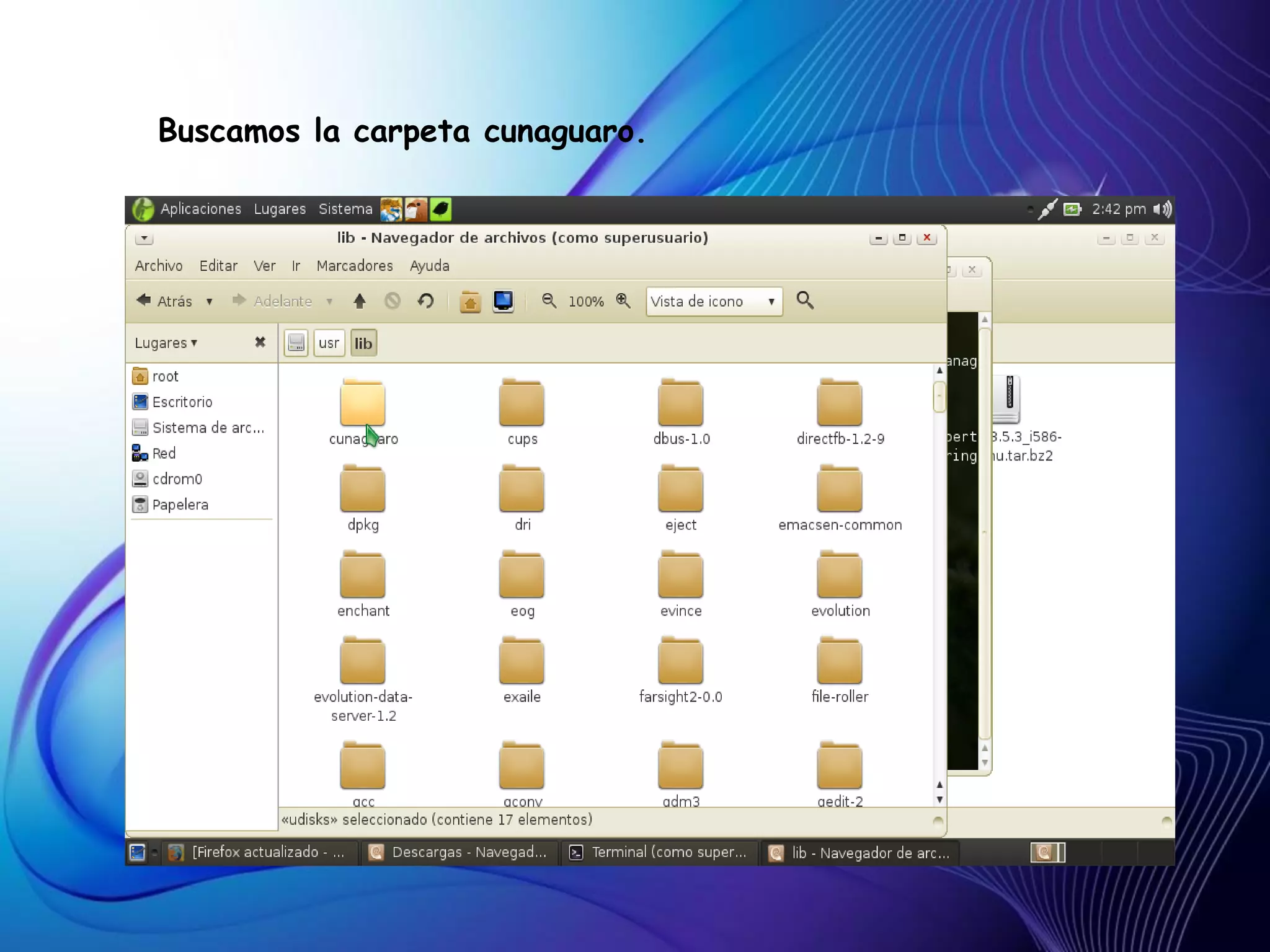Open the Marcadores menu
The height and width of the screenshot is (952, 1270).
354,266
